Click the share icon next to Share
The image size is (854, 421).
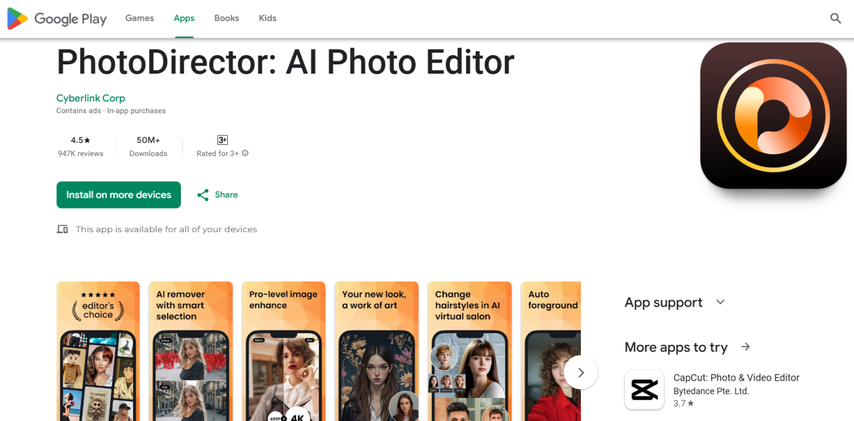(x=203, y=195)
